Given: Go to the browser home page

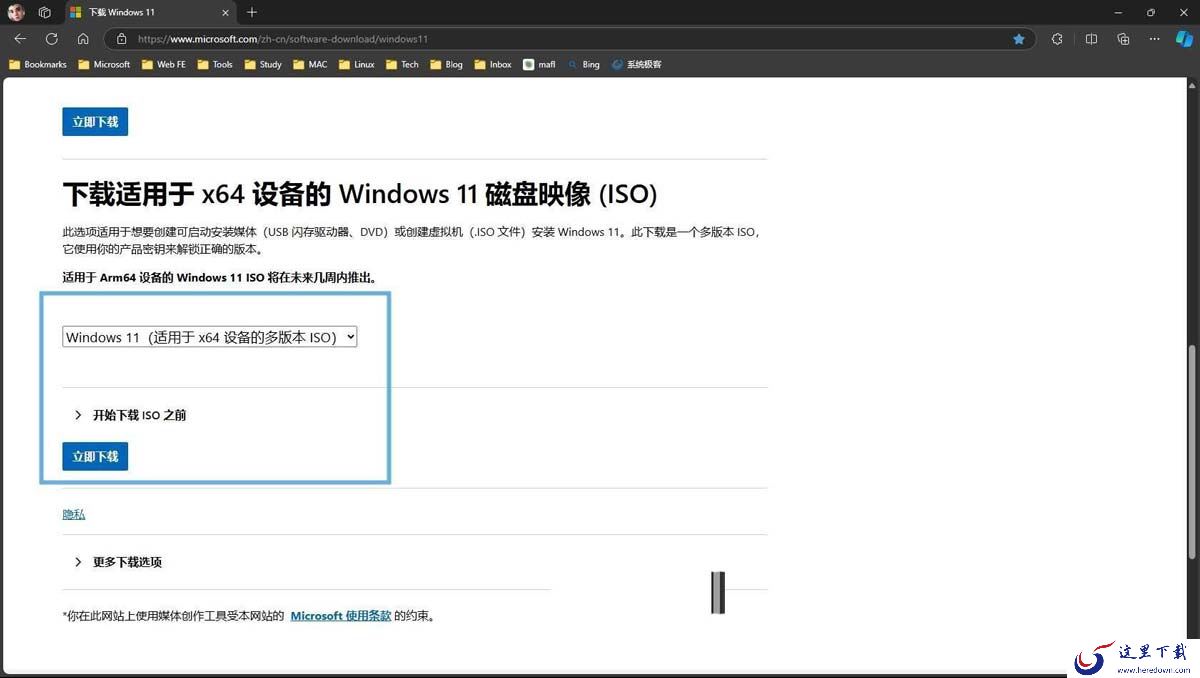Looking at the screenshot, I should [x=83, y=39].
